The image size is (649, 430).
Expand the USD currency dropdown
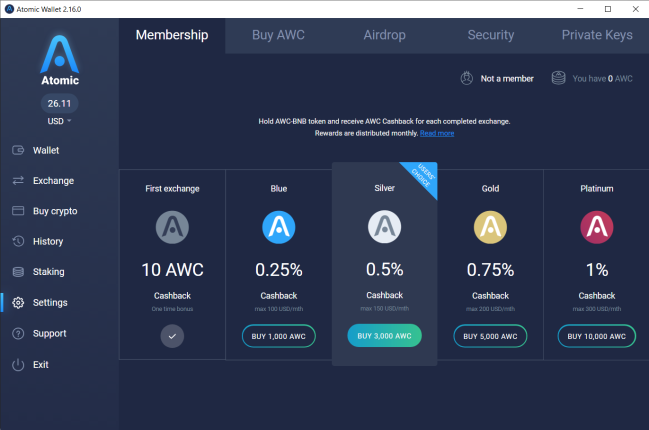(x=59, y=121)
